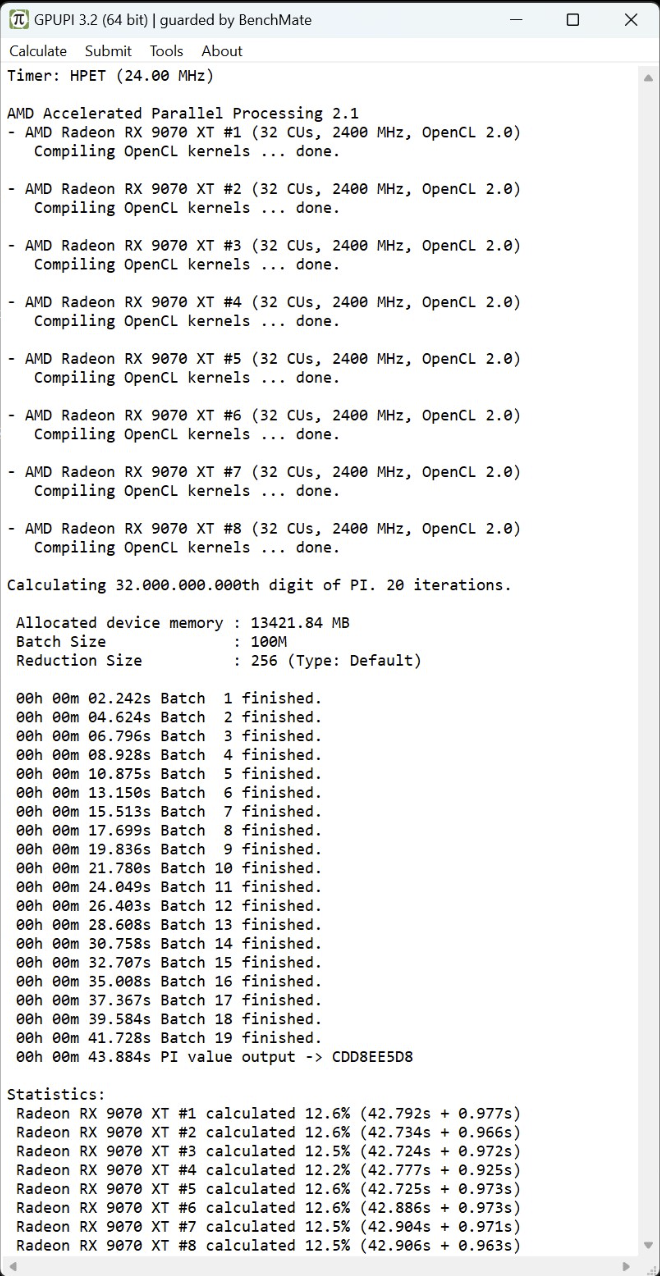Click the Timer: HPET (24.00 MHz) line
Image resolution: width=660 pixels, height=1276 pixels.
110,75
